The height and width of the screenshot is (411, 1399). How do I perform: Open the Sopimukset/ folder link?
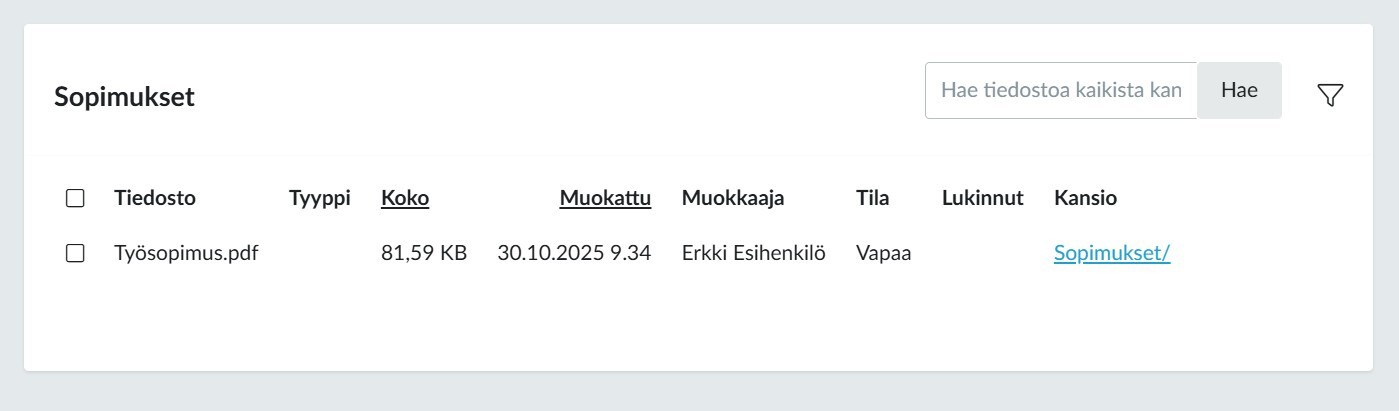tap(1111, 253)
